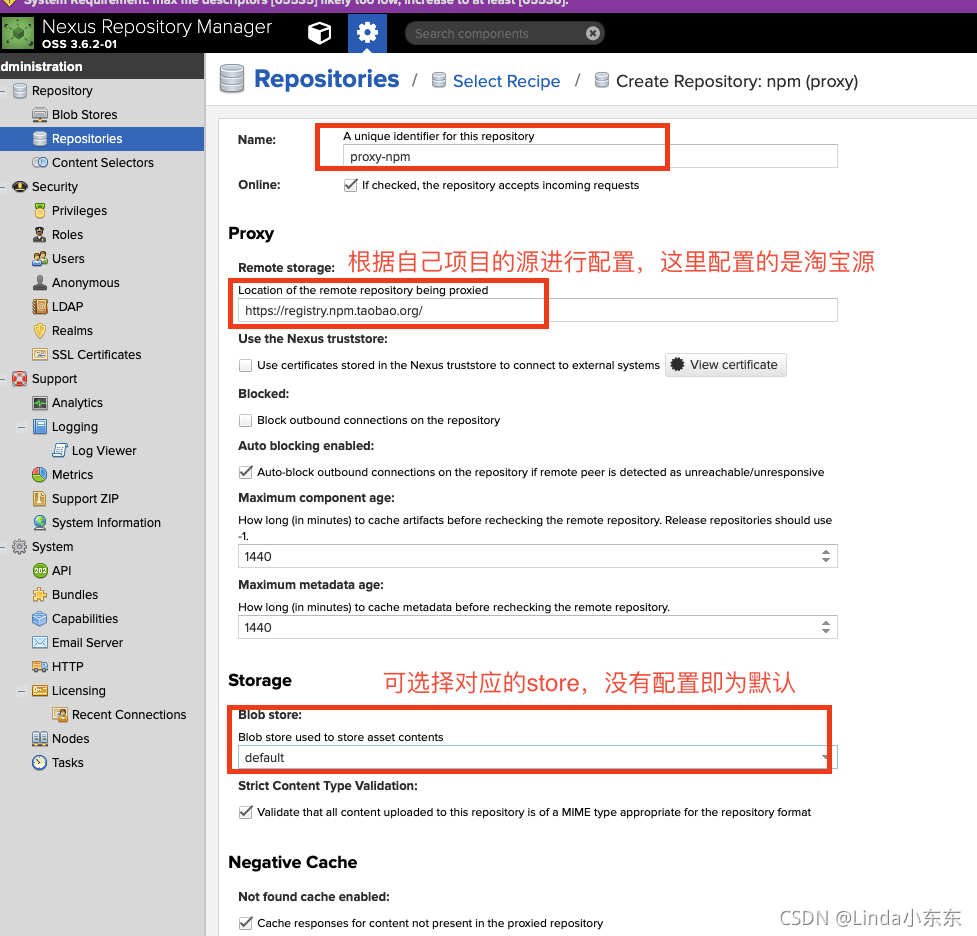Click the View certificate button
The image size is (977, 936).
(726, 365)
